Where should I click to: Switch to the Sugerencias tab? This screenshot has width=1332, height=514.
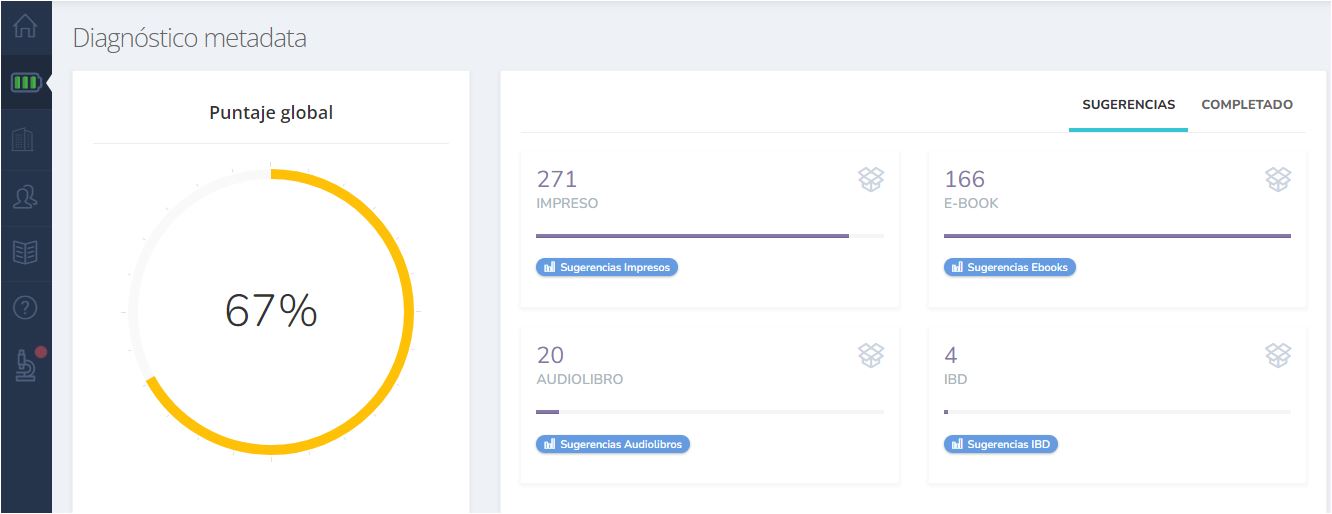1128,104
